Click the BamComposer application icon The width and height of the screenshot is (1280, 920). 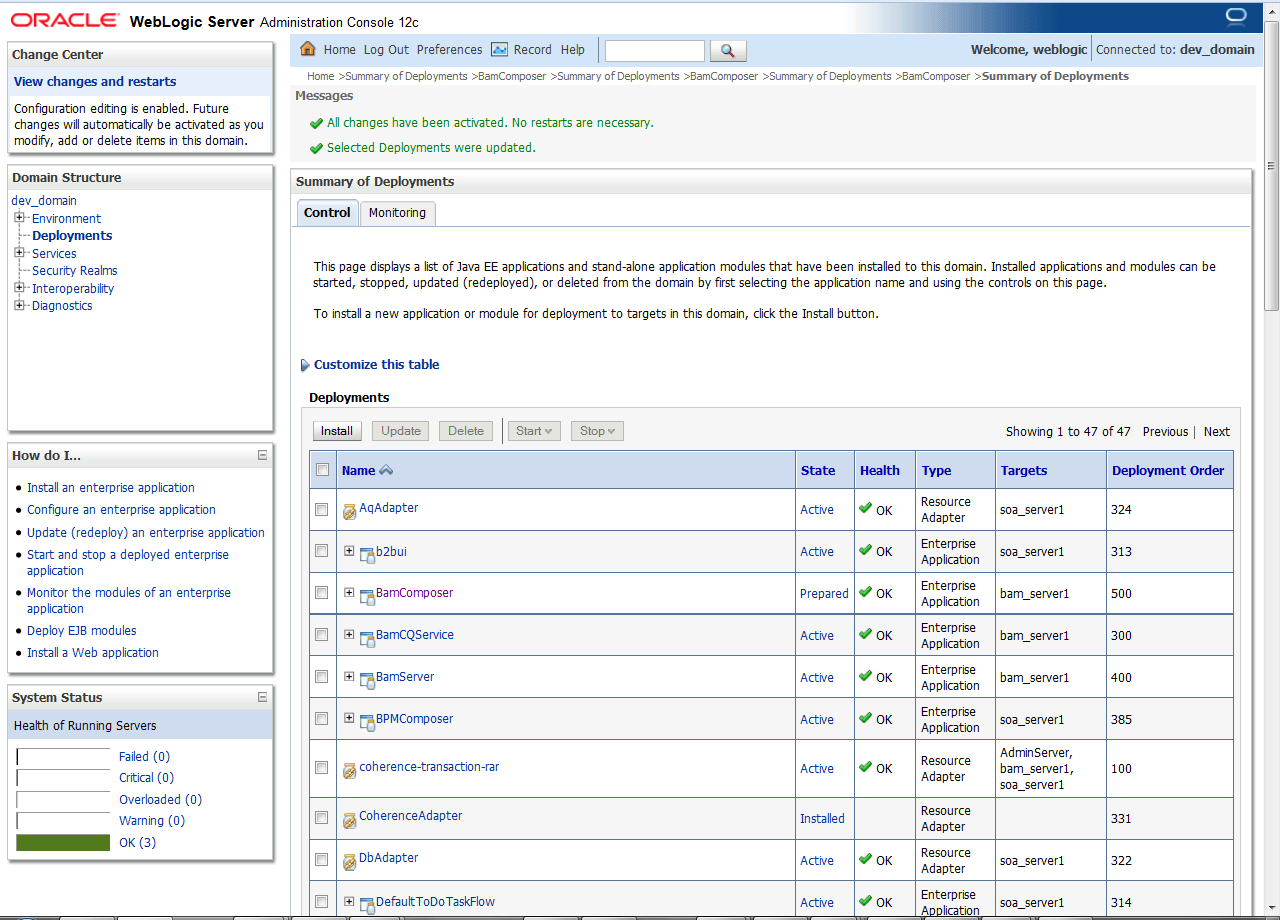(367, 597)
